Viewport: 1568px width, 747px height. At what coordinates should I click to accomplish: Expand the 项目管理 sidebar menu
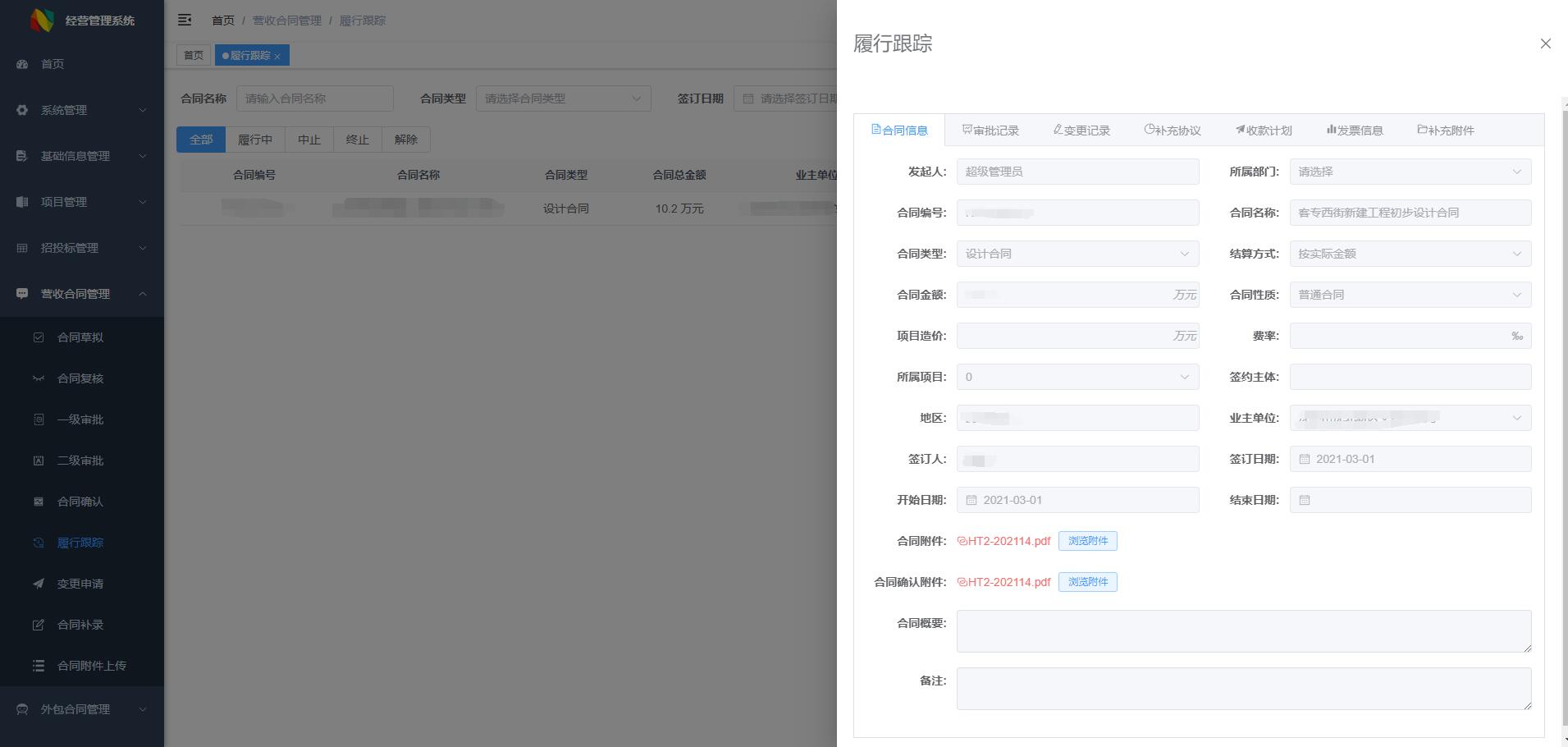[x=142, y=202]
